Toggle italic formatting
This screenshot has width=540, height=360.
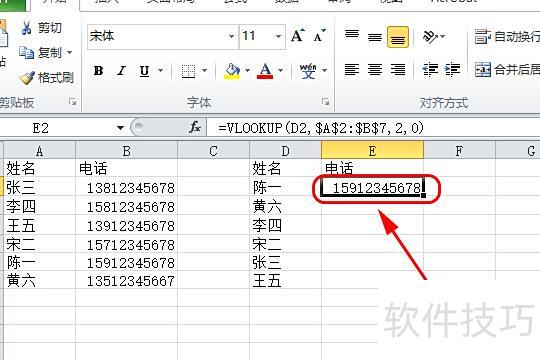(x=121, y=71)
